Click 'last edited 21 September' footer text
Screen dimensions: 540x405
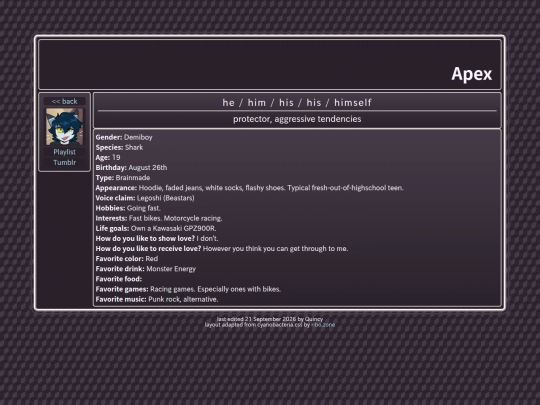270,319
